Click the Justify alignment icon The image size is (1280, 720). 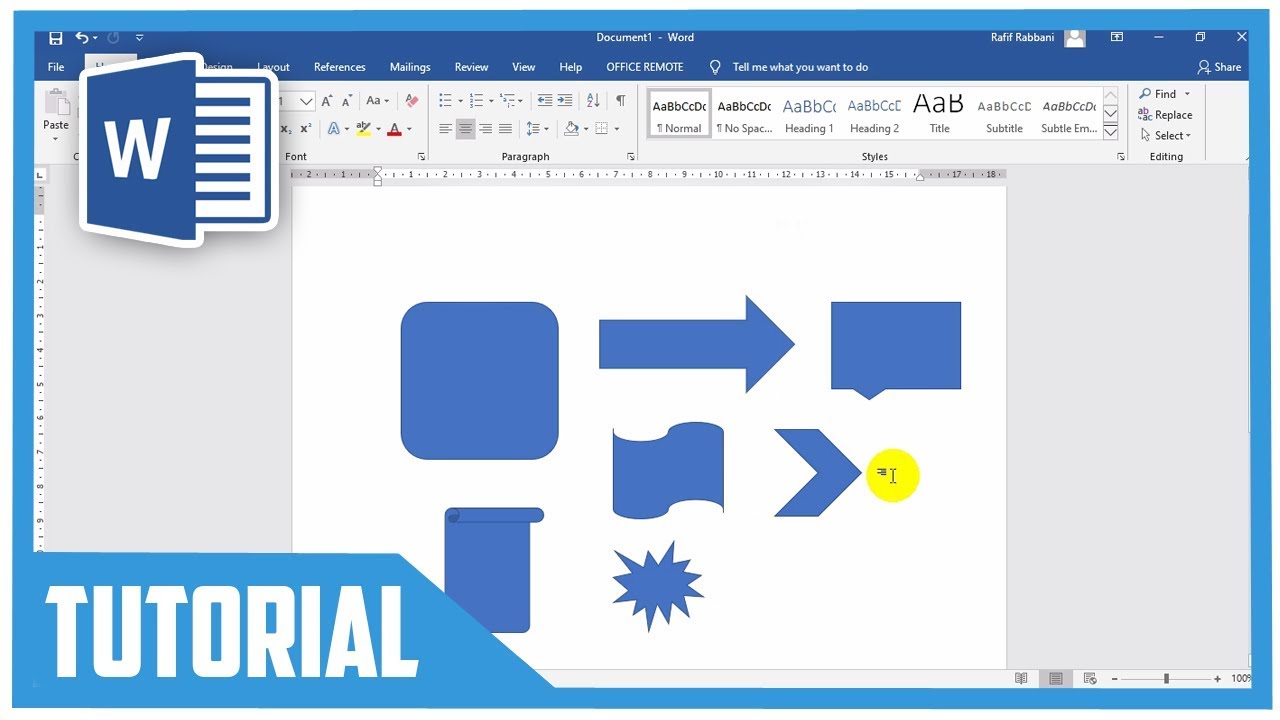click(x=504, y=128)
